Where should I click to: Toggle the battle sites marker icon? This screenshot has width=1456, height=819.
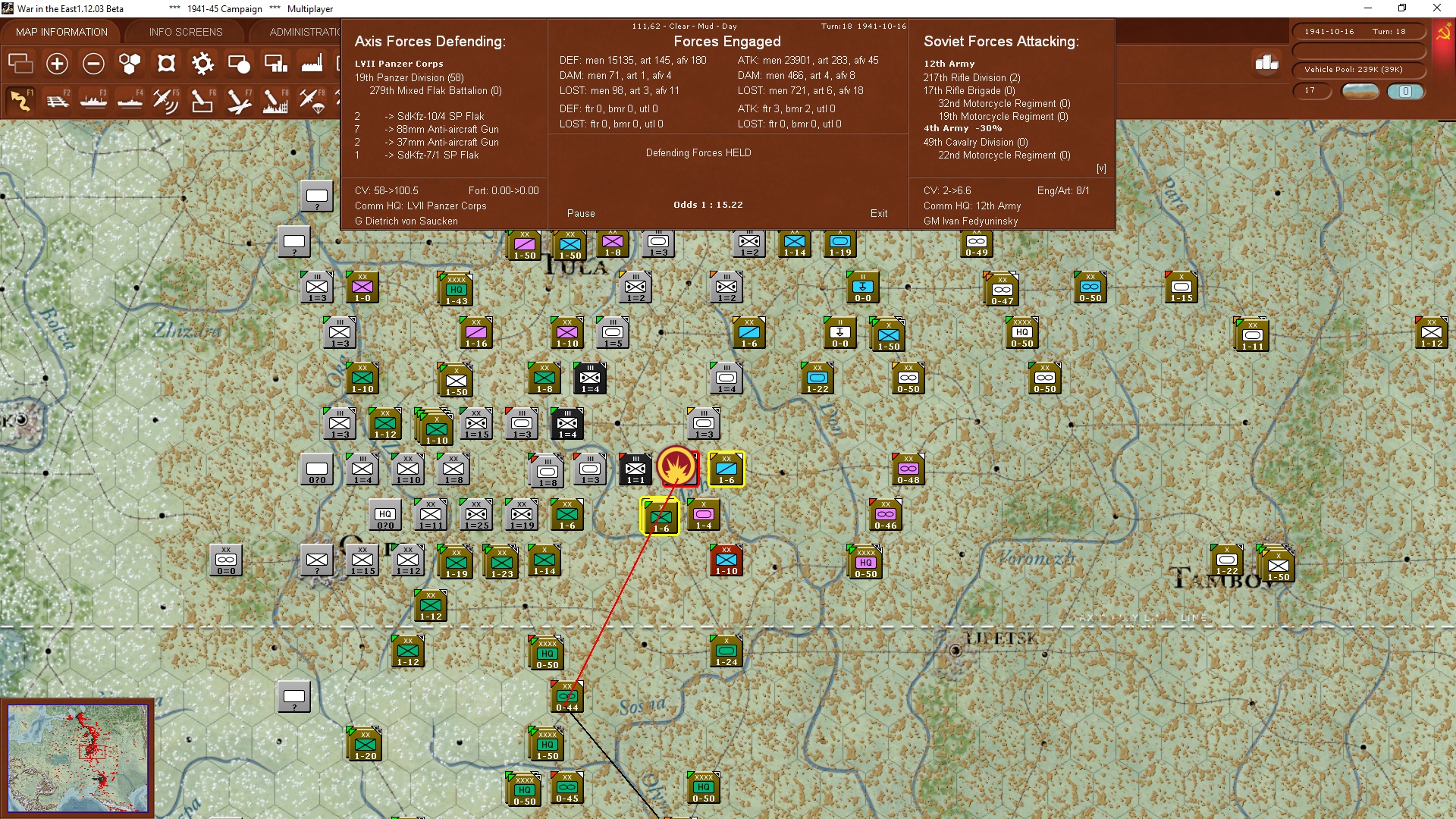pos(166,64)
